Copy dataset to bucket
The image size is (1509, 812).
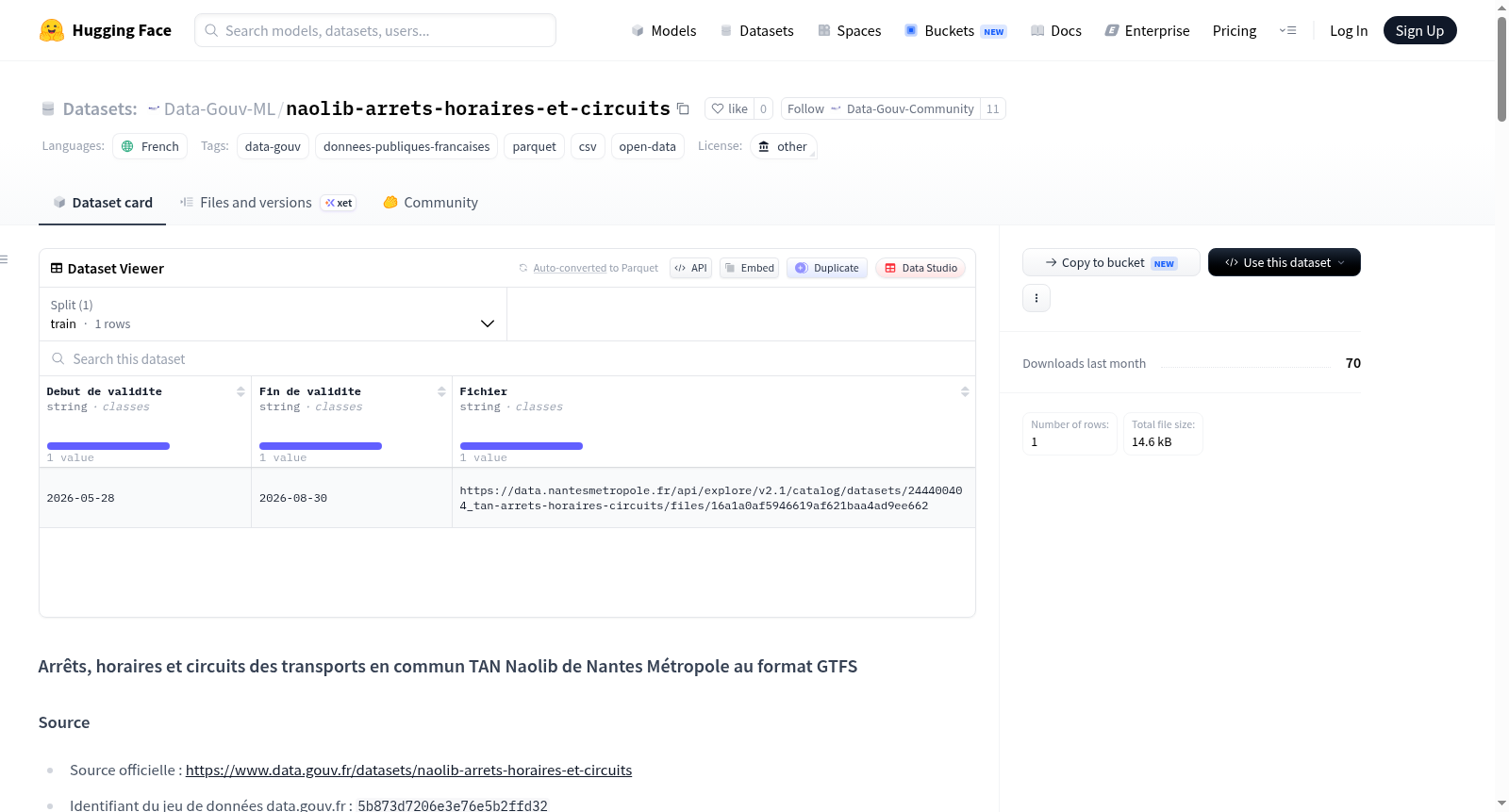[x=1111, y=263]
